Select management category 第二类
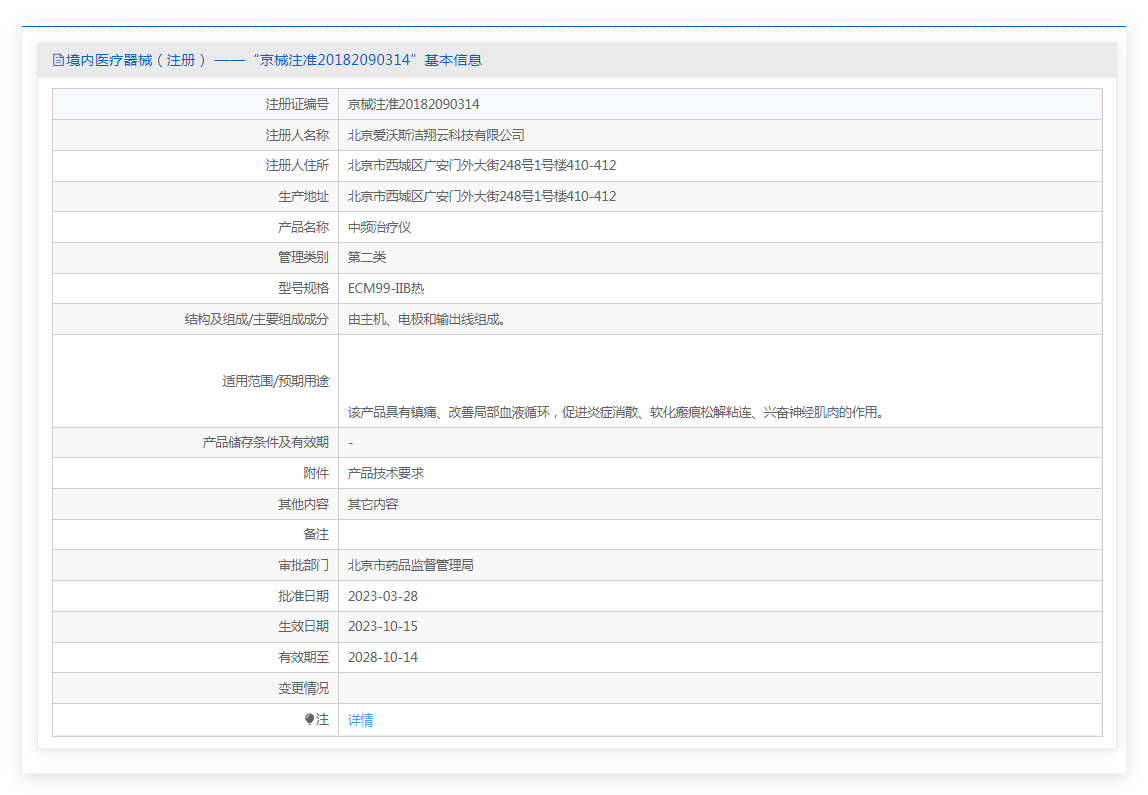 click(x=367, y=258)
